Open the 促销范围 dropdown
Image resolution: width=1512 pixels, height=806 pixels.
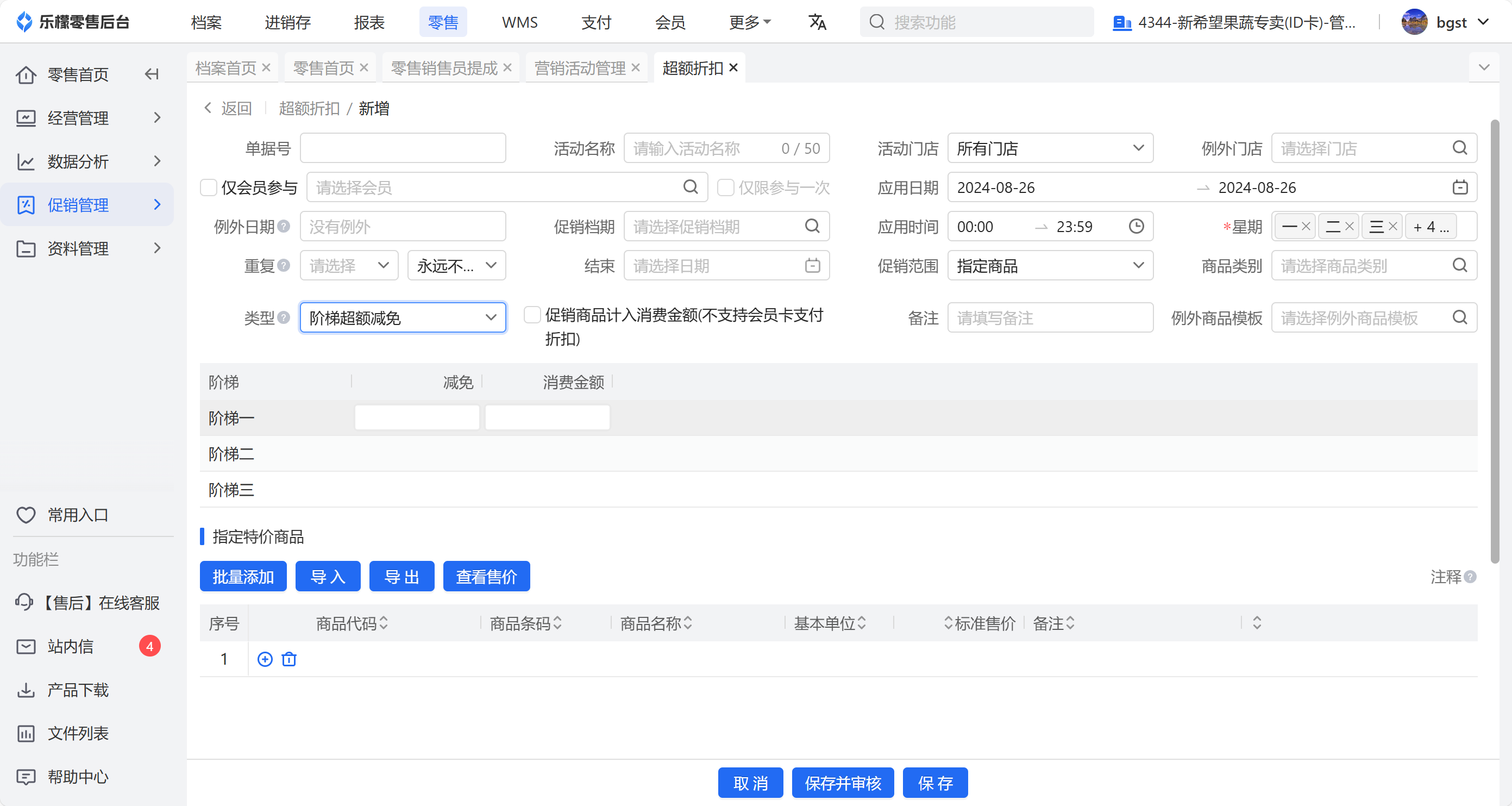tap(1050, 266)
